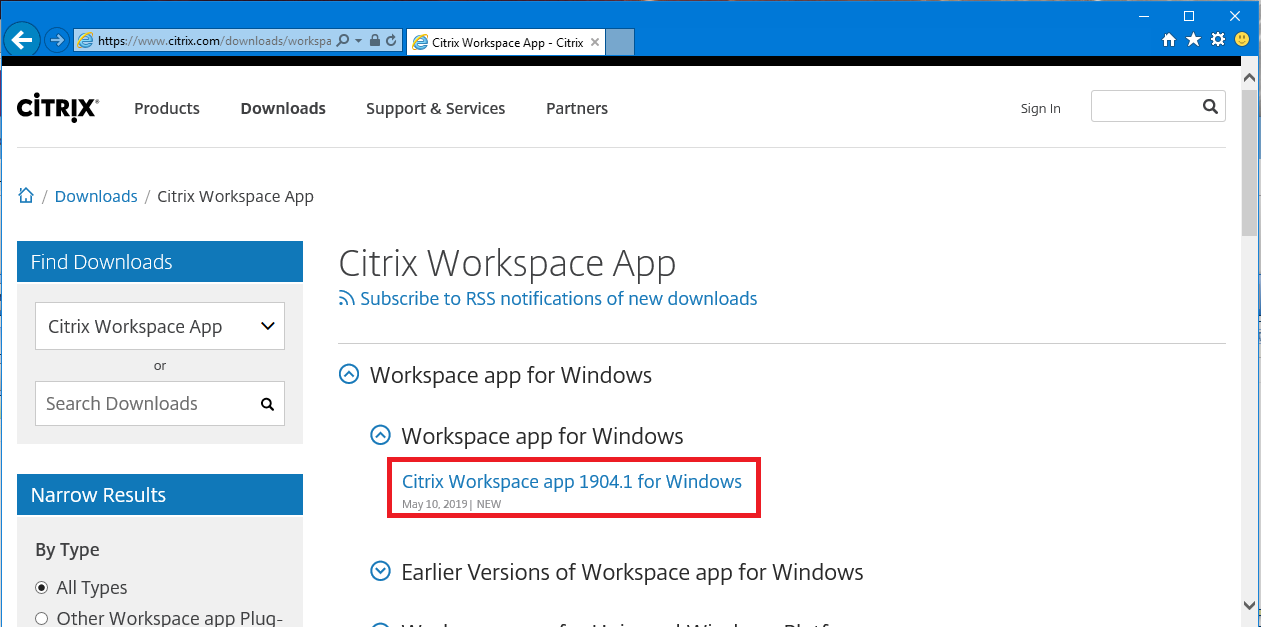The width and height of the screenshot is (1261, 627).
Task: Click the vertical scrollbar down arrow
Action: 1249,604
